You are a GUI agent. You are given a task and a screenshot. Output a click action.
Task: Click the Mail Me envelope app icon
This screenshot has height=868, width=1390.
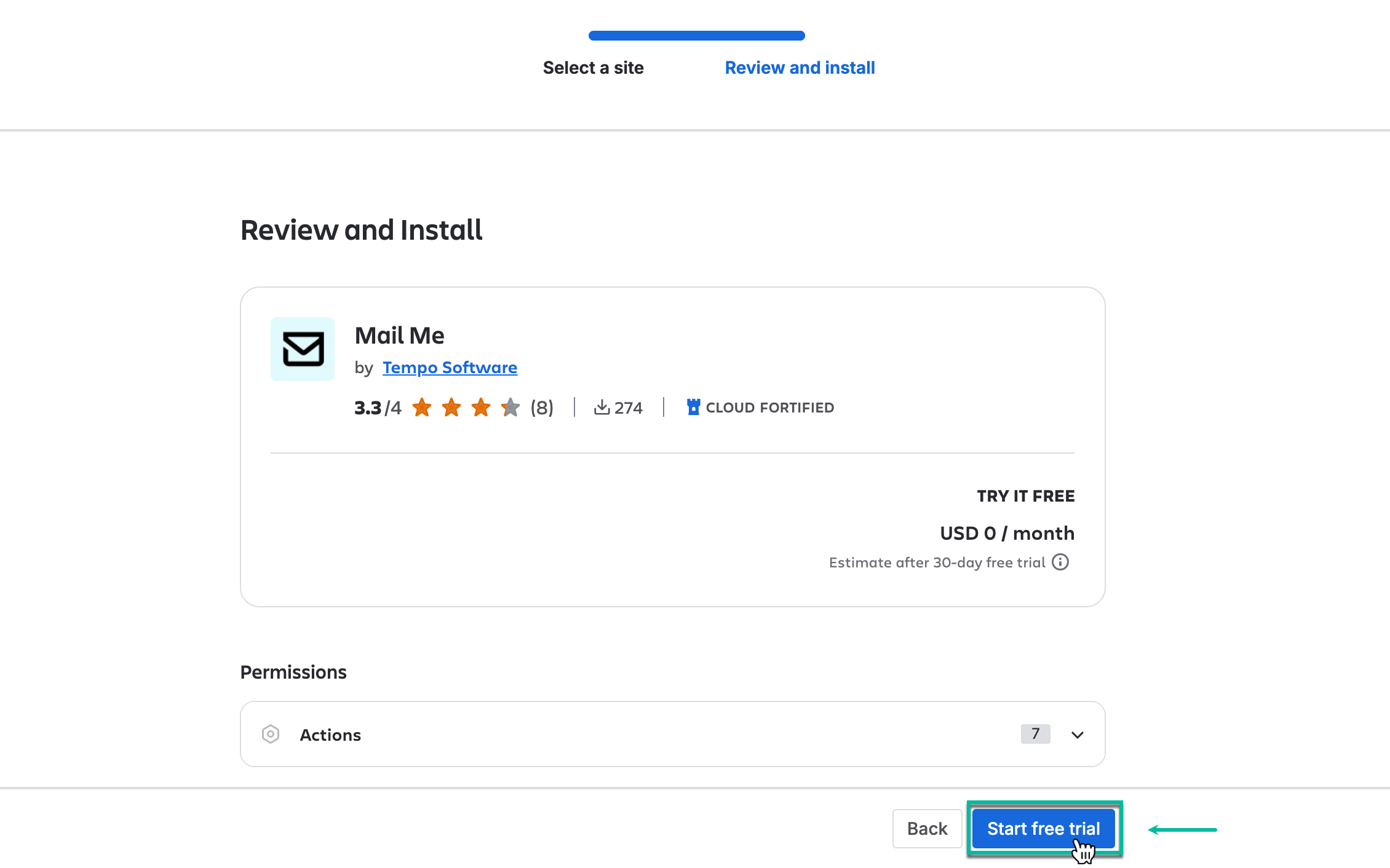point(303,349)
